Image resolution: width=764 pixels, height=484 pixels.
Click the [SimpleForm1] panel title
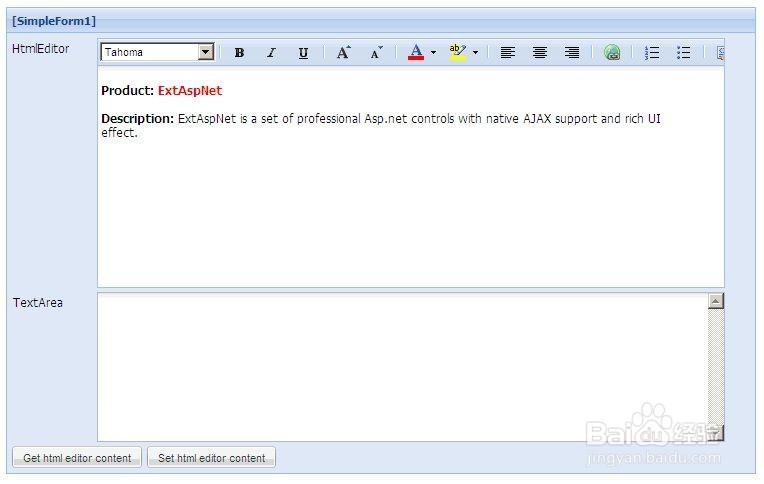(54, 21)
